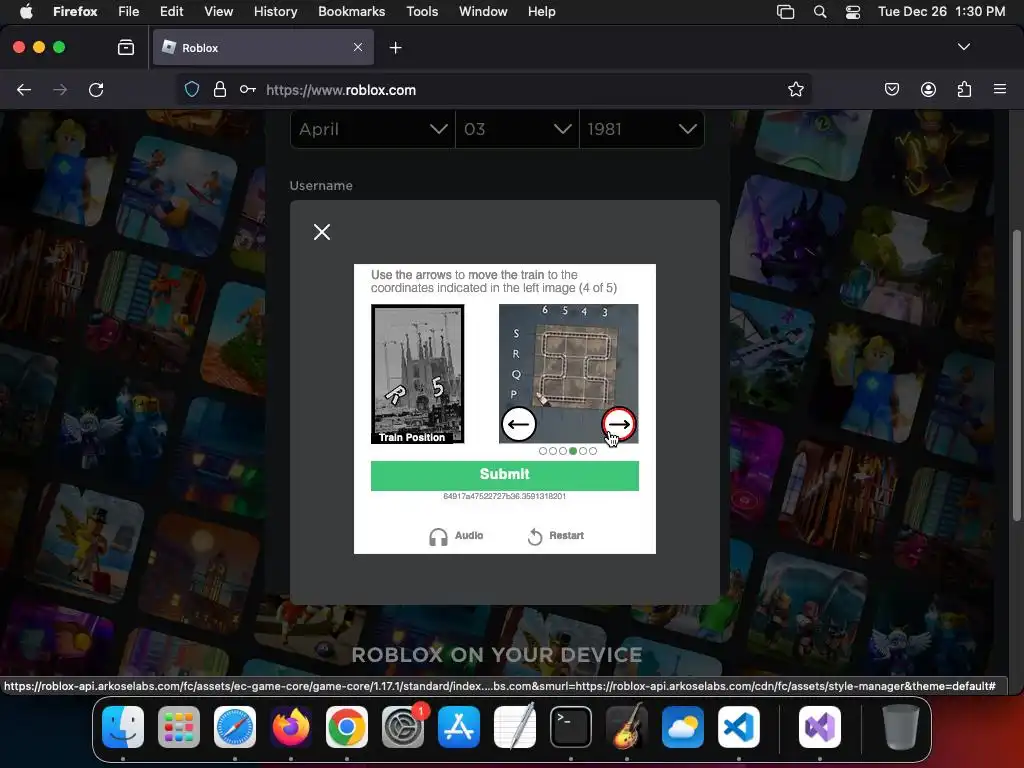
Task: Open the Window menu
Action: tap(483, 11)
